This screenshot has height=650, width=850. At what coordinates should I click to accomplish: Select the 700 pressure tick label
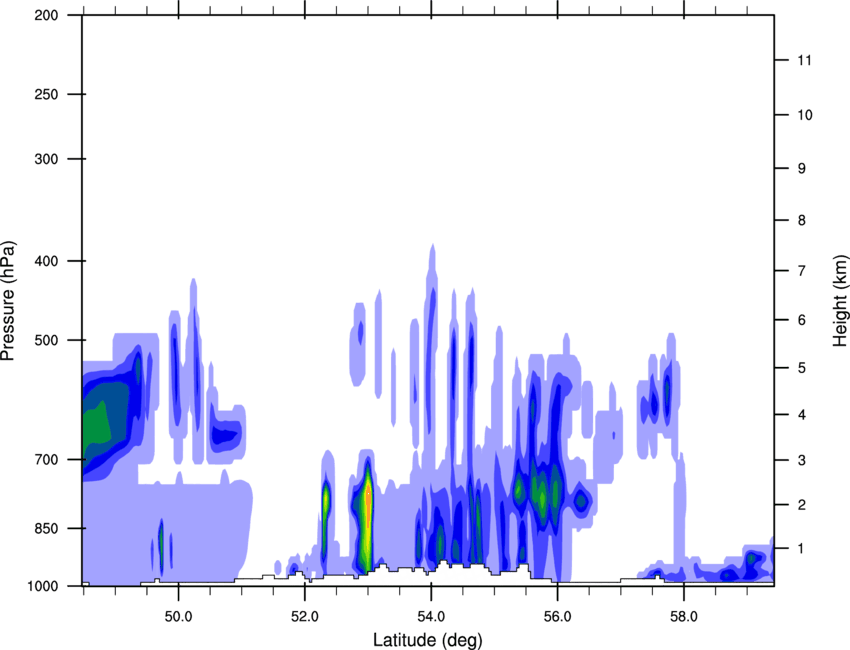pyautogui.click(x=46, y=459)
